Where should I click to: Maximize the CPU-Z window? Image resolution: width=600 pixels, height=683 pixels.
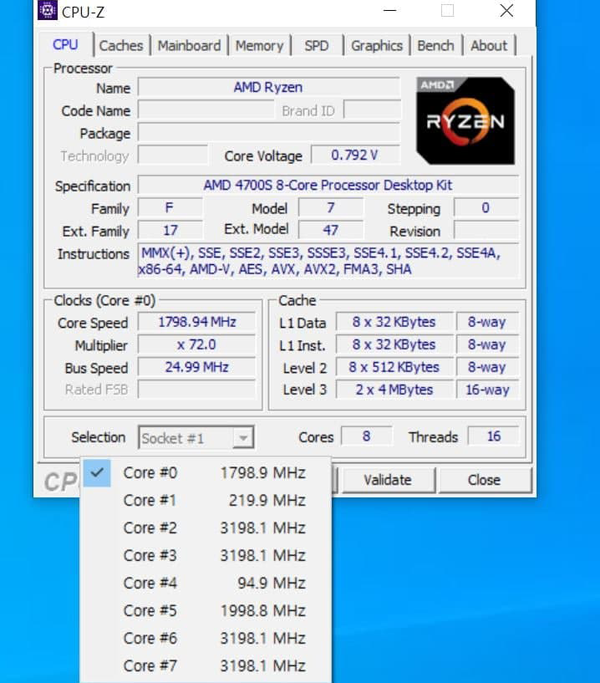point(447,12)
